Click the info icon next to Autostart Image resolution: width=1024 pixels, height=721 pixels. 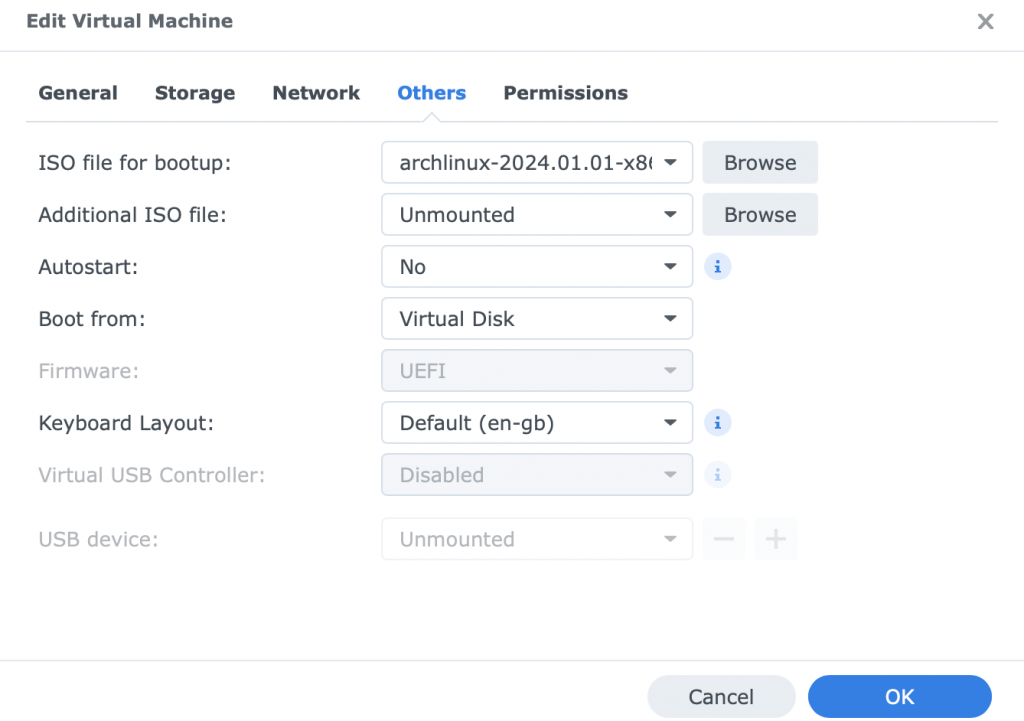[718, 267]
